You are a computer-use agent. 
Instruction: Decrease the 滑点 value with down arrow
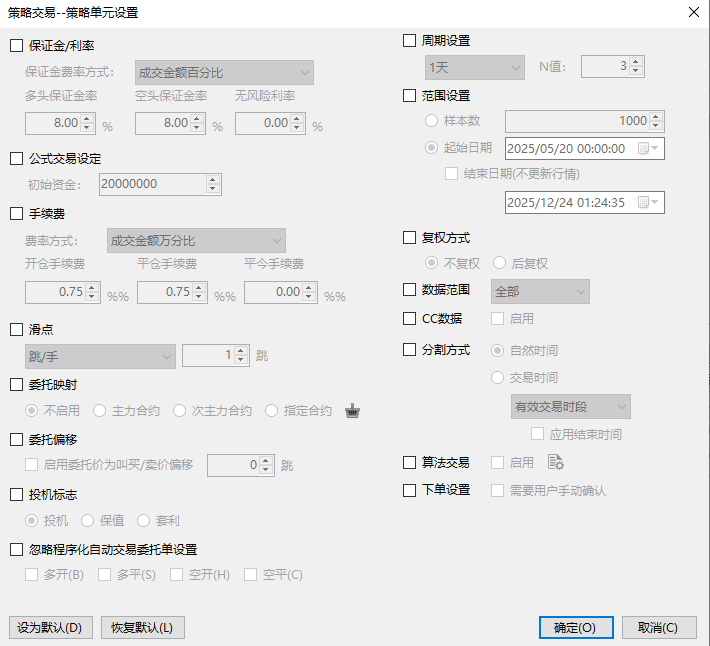(x=241, y=360)
